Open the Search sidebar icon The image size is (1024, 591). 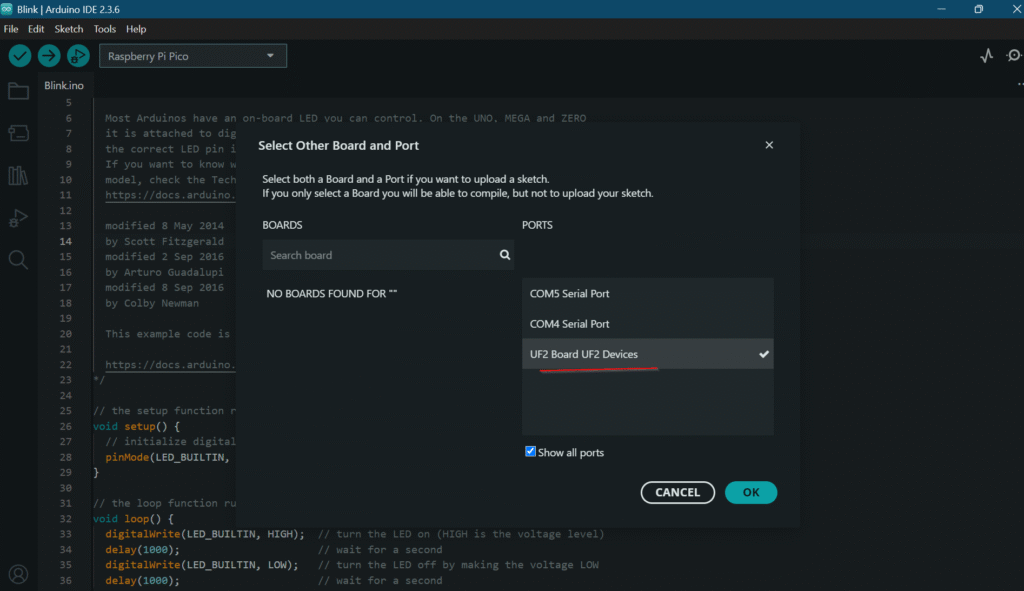(18, 260)
